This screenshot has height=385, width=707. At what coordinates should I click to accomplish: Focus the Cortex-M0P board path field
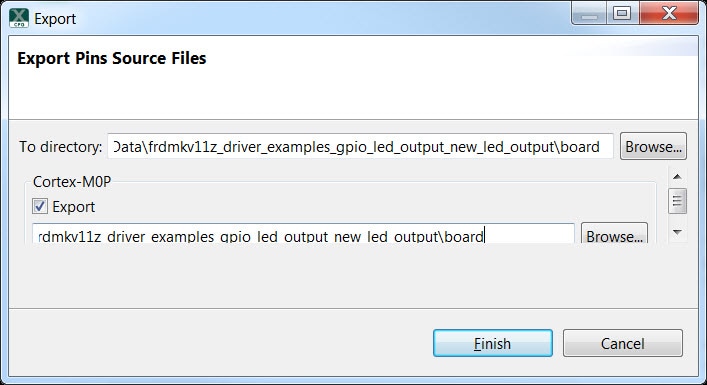pos(303,233)
